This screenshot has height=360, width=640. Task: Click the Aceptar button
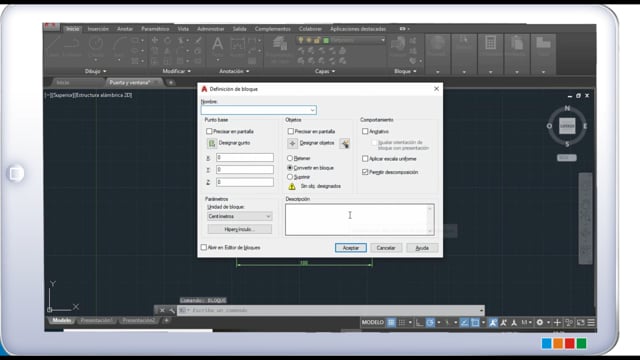tap(351, 248)
